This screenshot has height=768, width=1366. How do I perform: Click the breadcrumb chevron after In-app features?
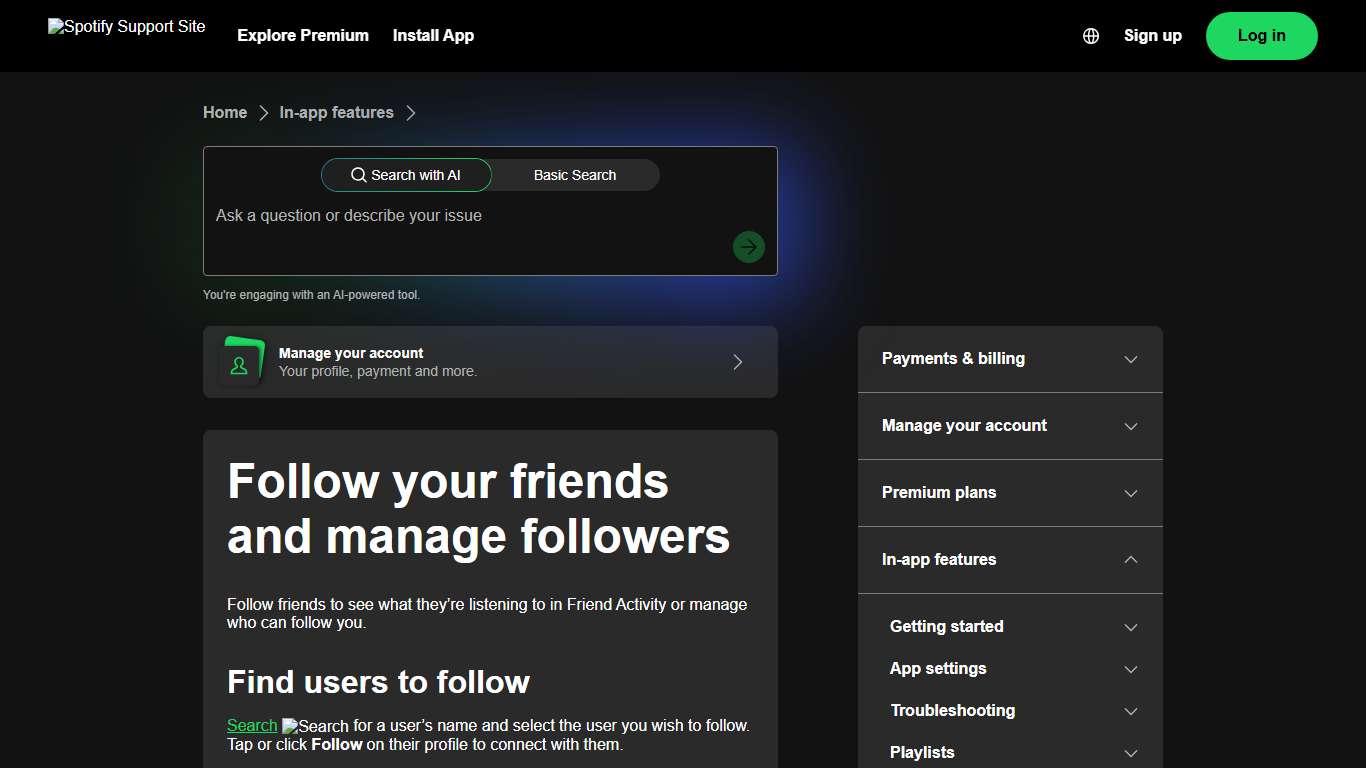point(411,113)
